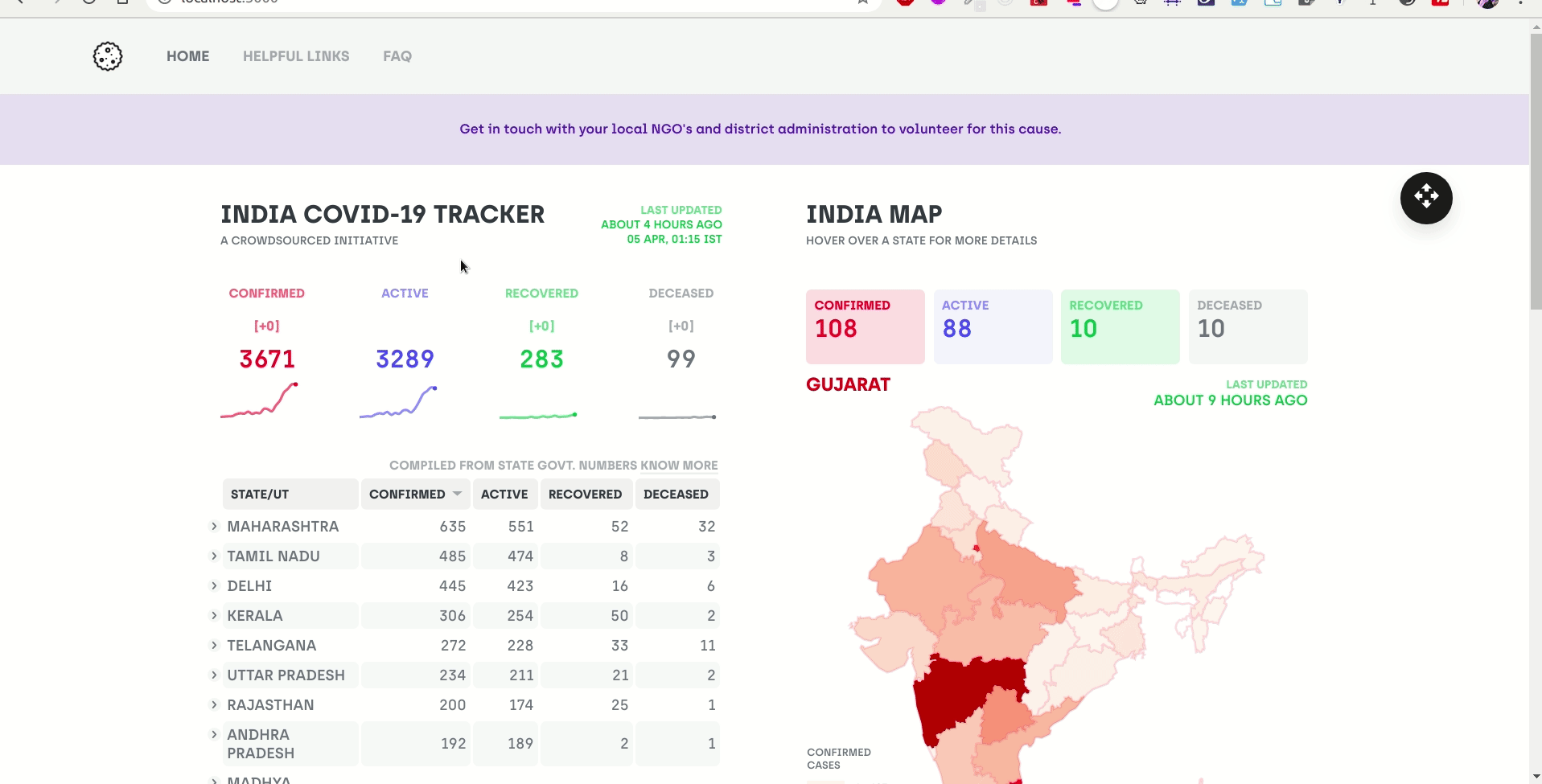Expand the Telangana row chevron
The height and width of the screenshot is (784, 1542).
click(214, 645)
